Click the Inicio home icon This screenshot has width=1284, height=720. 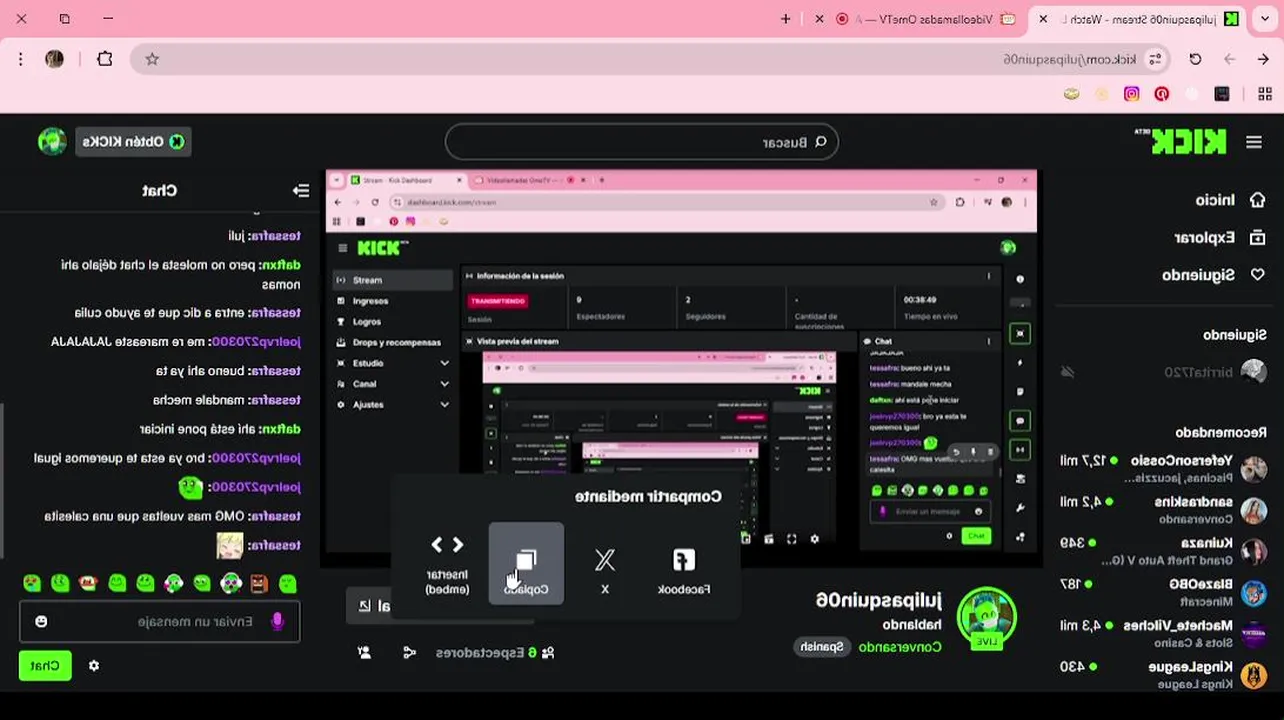click(1257, 200)
